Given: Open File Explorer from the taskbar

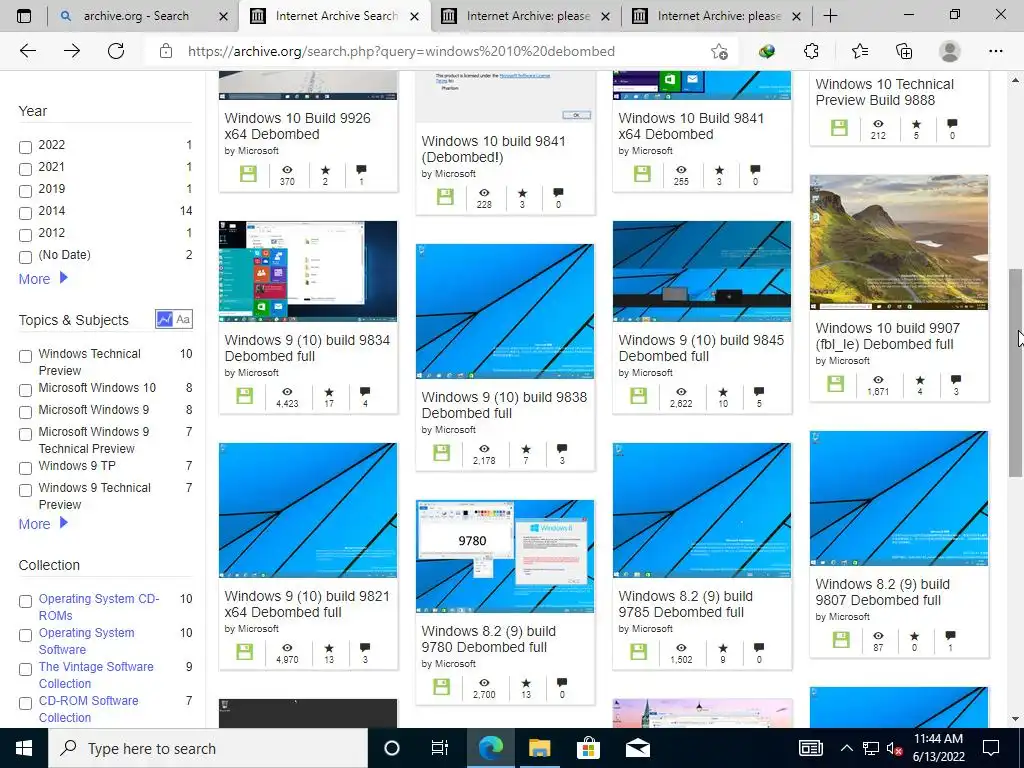Looking at the screenshot, I should click(x=539, y=748).
